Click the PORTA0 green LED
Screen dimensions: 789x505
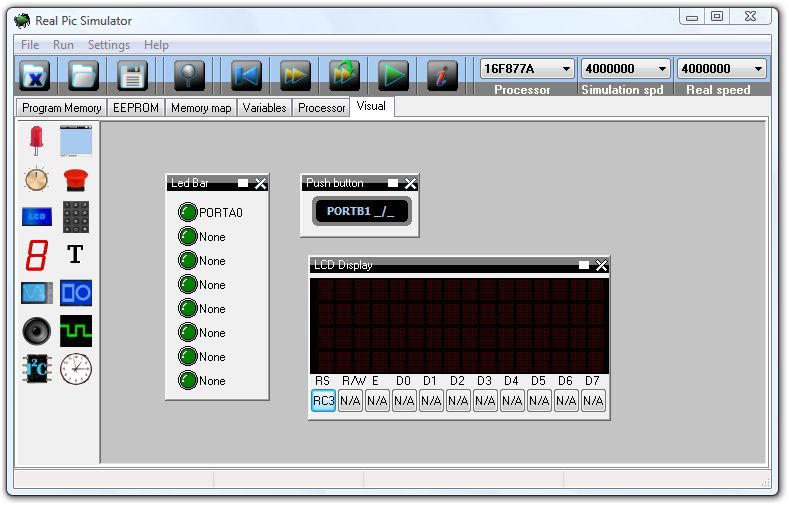tap(188, 212)
